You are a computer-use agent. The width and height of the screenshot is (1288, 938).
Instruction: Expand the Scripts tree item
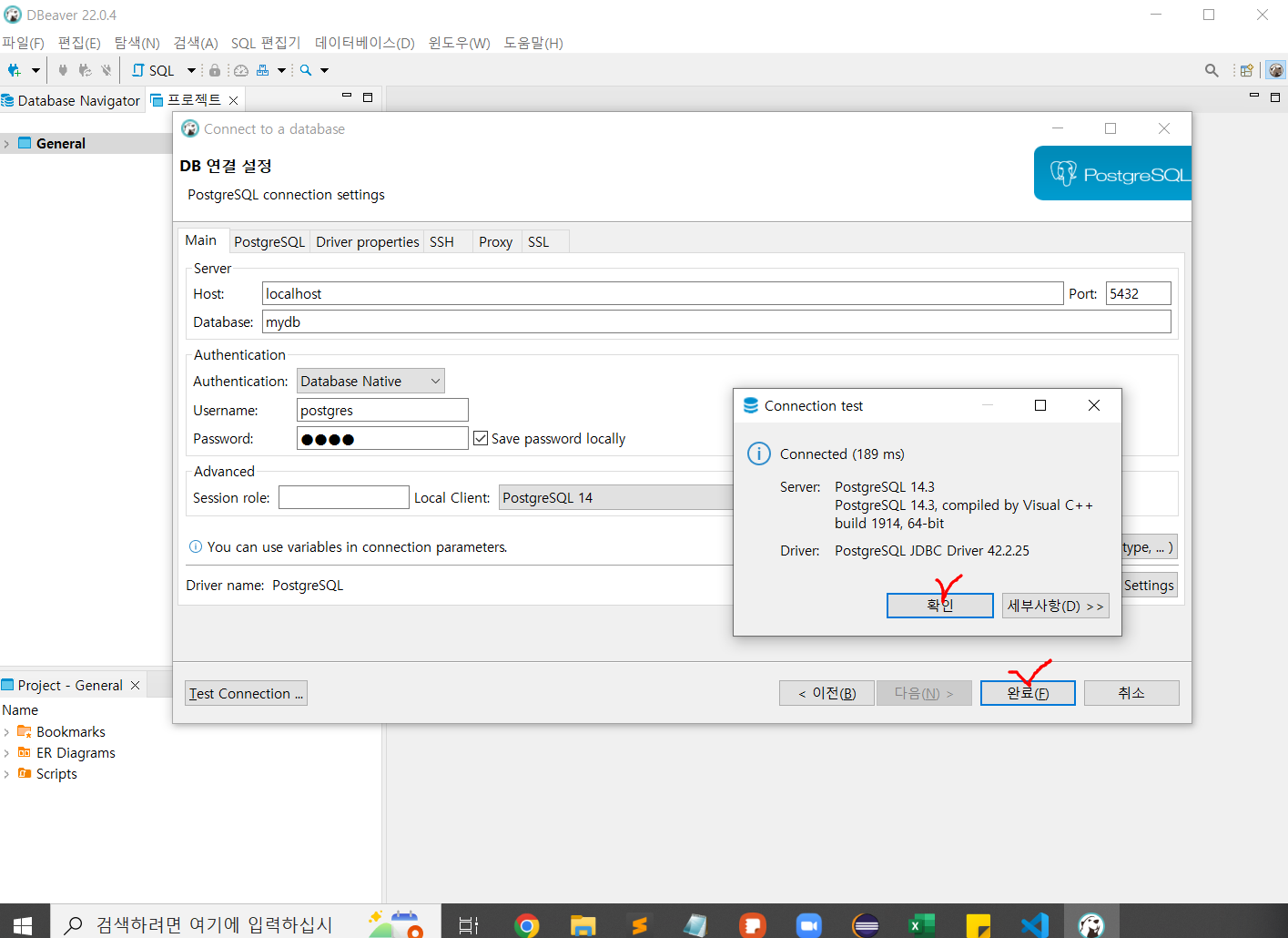[x=6, y=774]
